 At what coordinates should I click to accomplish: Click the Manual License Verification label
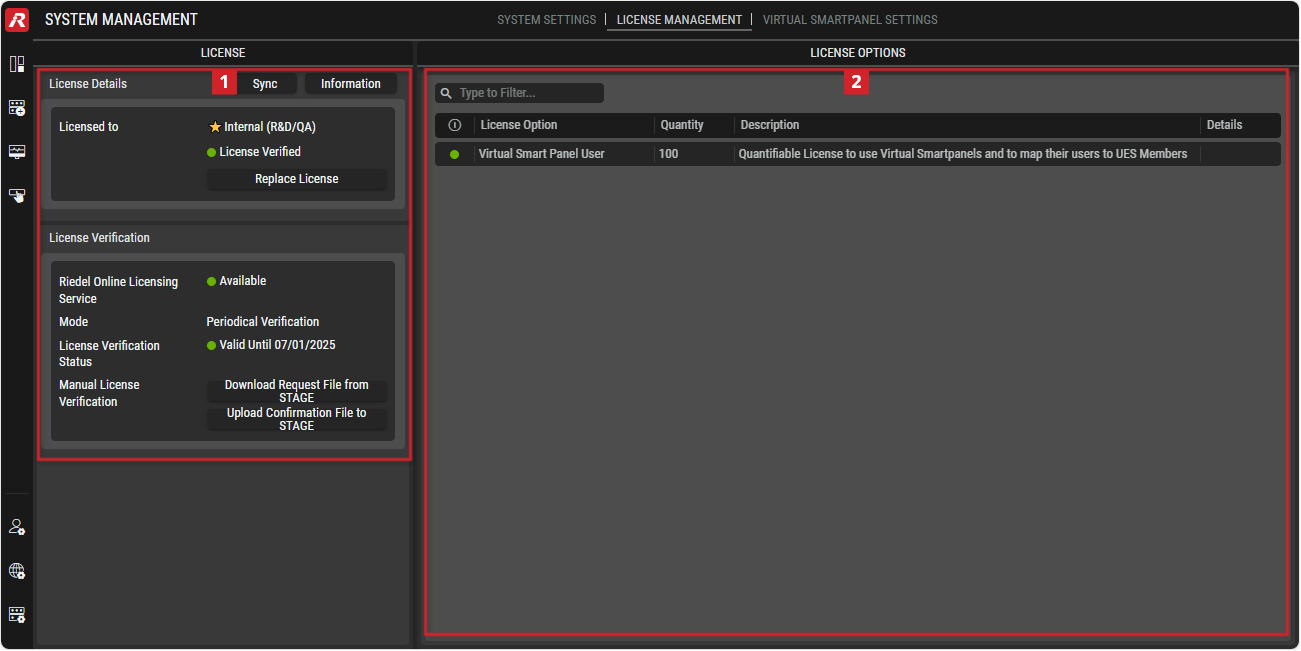click(99, 393)
